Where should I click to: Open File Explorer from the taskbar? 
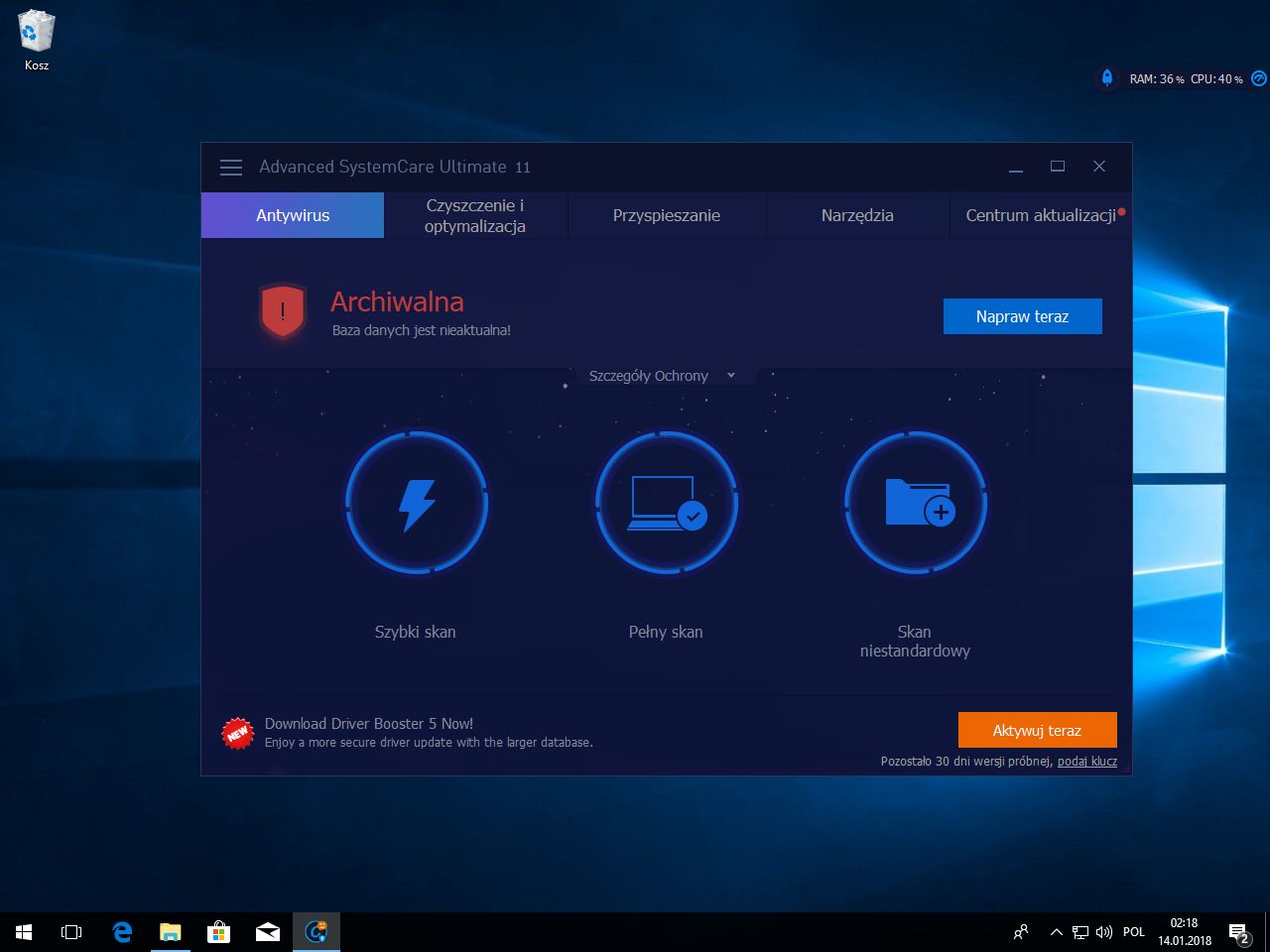[171, 932]
